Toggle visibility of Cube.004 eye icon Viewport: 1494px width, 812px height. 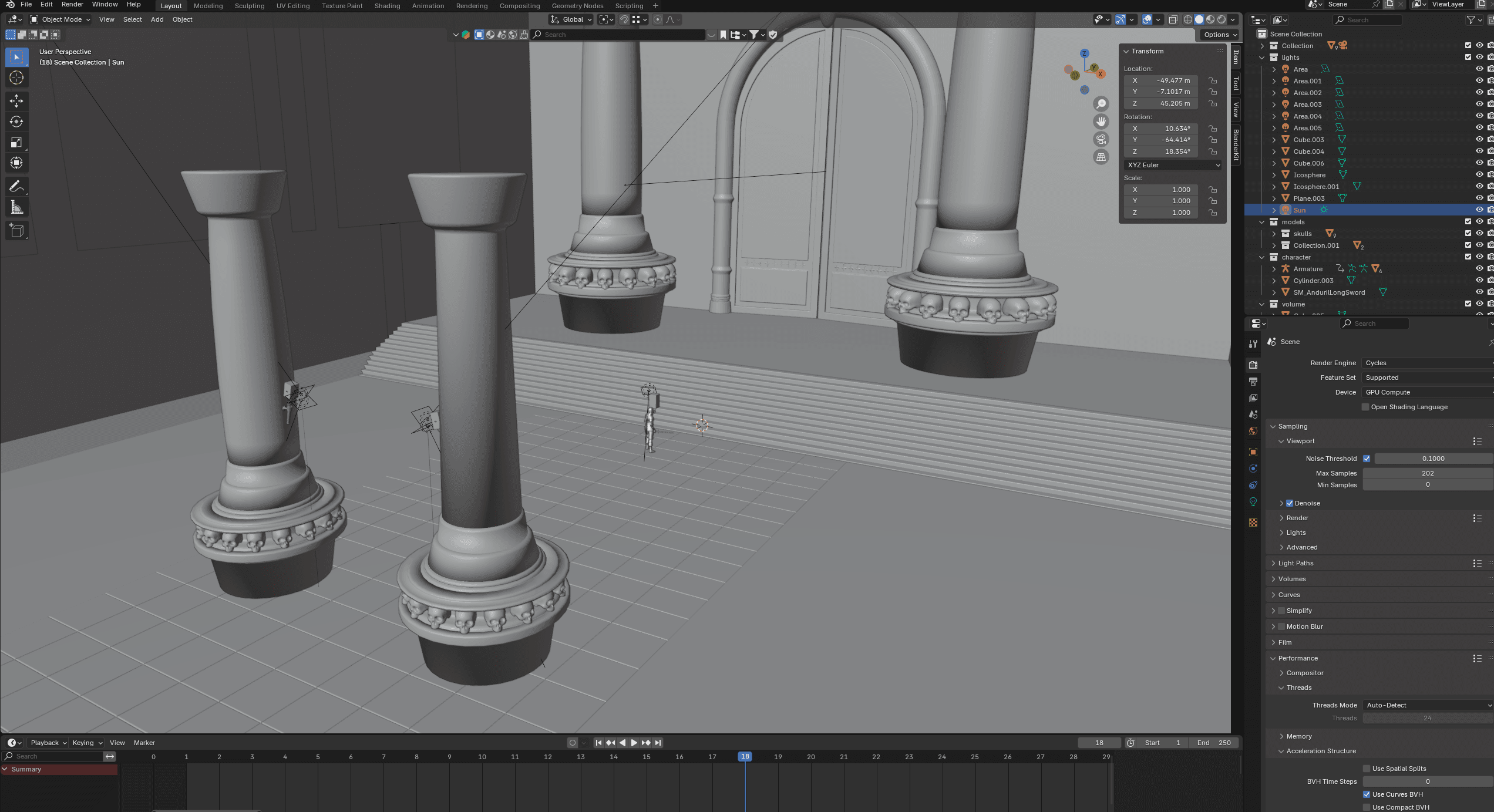1479,151
